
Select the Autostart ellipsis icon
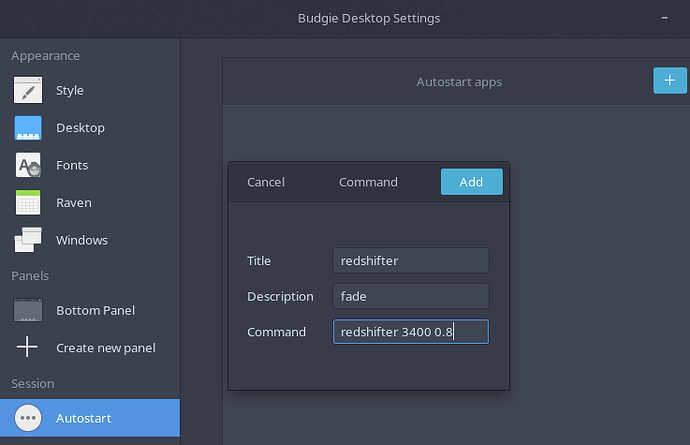[28, 418]
